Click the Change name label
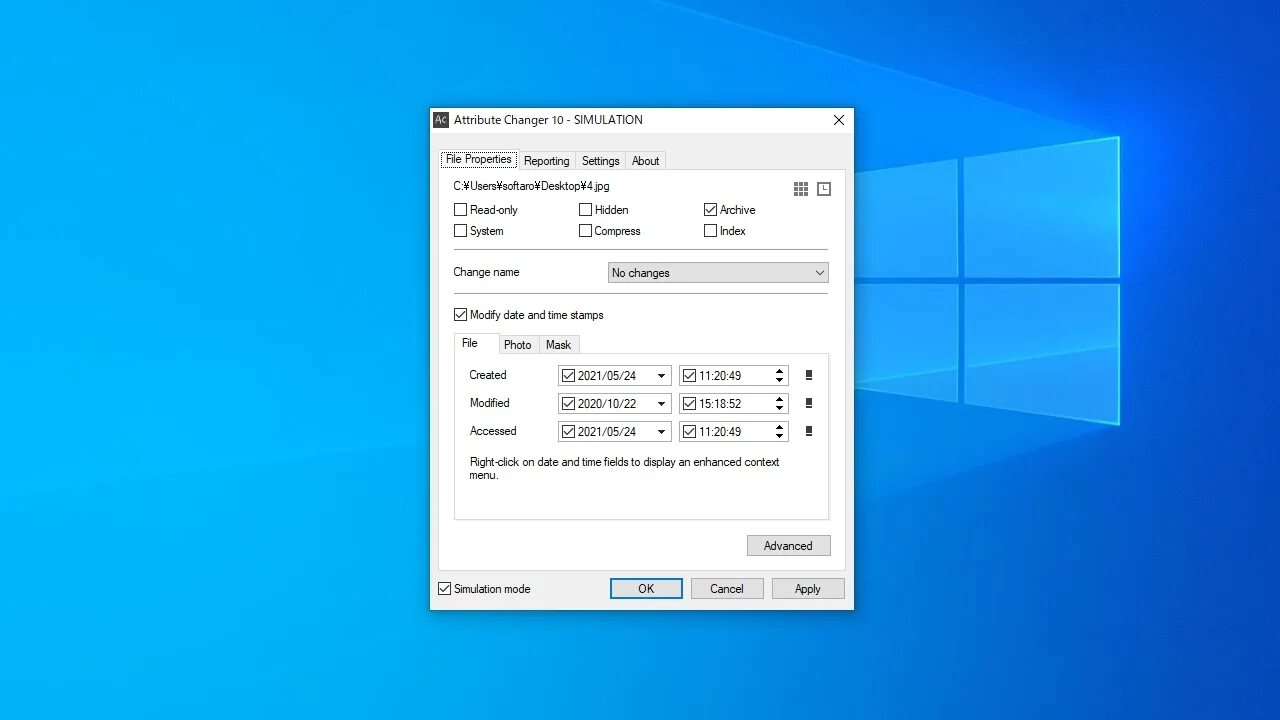 point(486,272)
